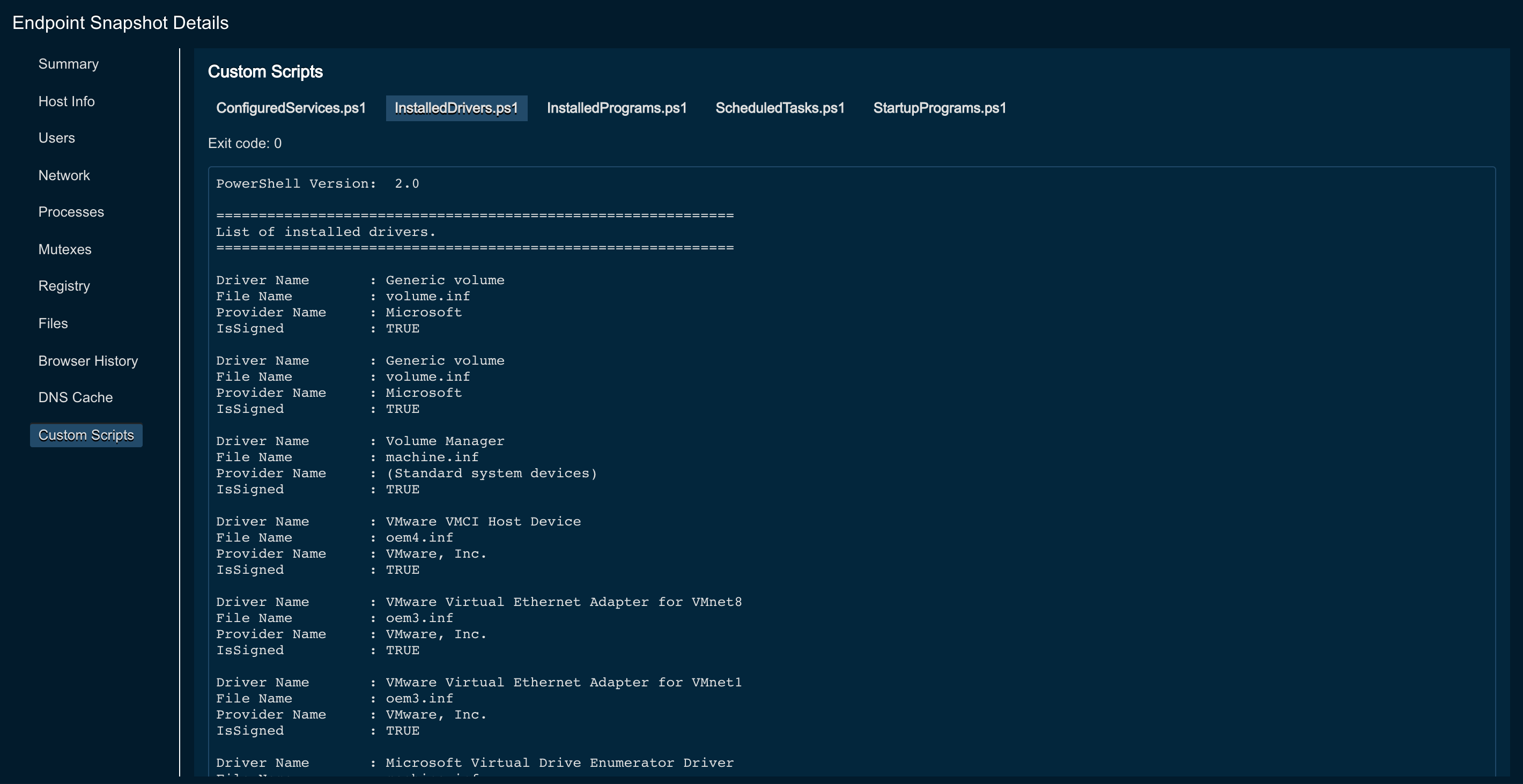
Task: Open the Summary section
Action: click(x=68, y=64)
